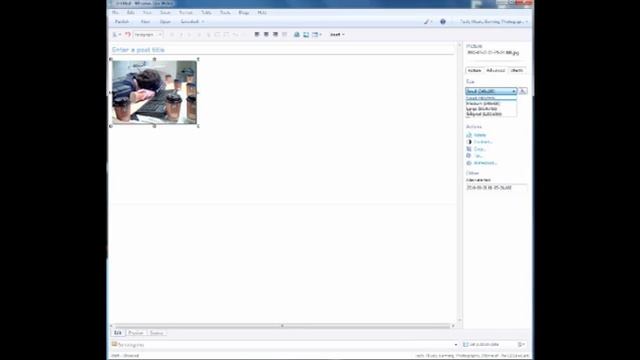The height and width of the screenshot is (360, 640).
Task: Open the Help menu
Action: (x=262, y=13)
